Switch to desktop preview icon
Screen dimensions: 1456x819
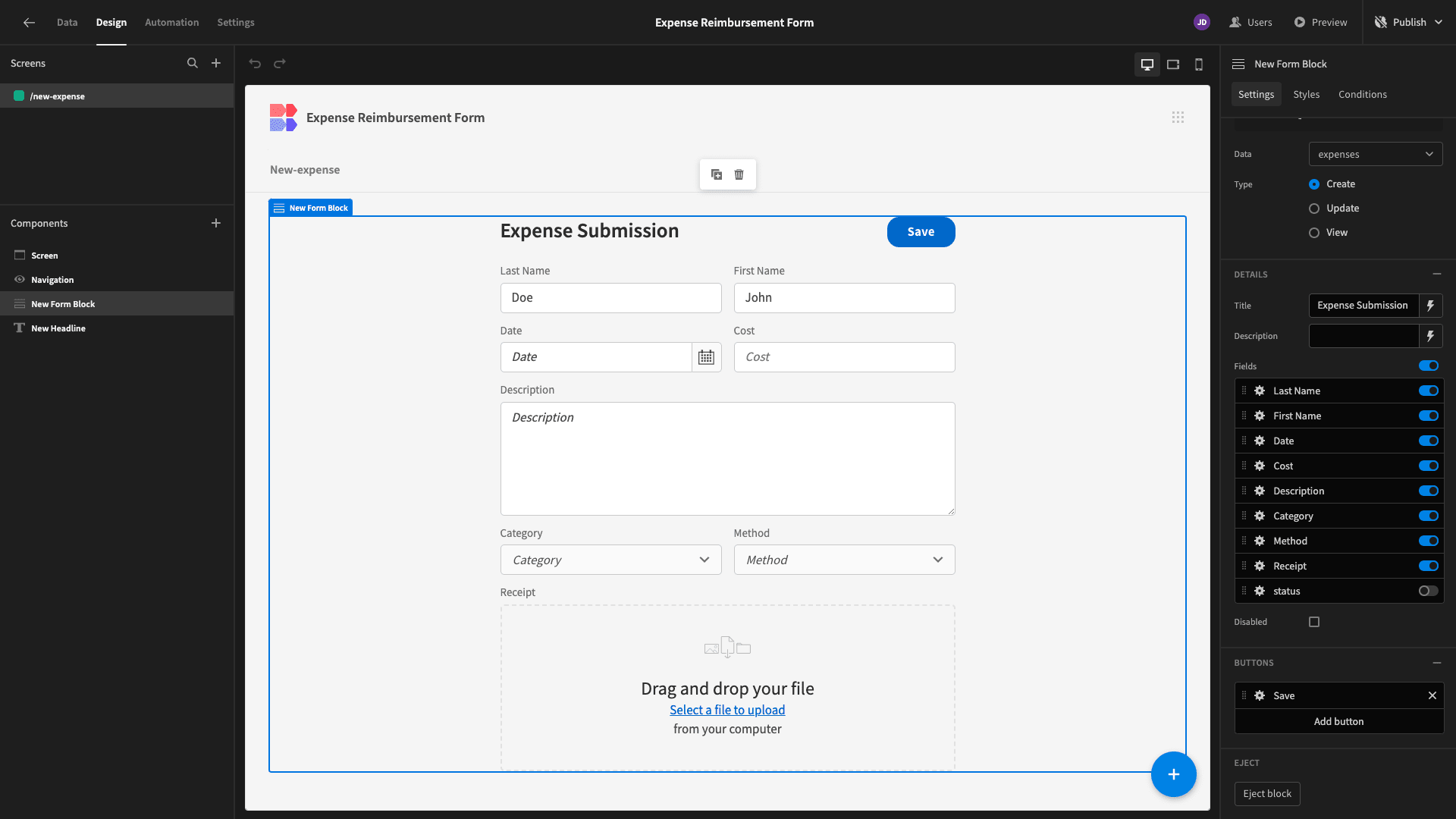(x=1147, y=64)
